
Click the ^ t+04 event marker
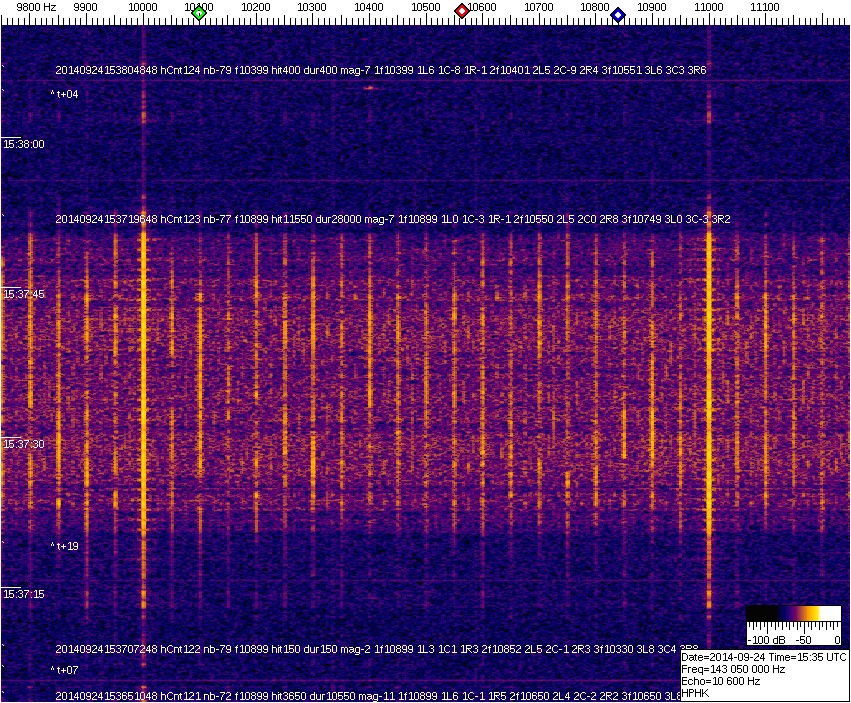coord(64,94)
